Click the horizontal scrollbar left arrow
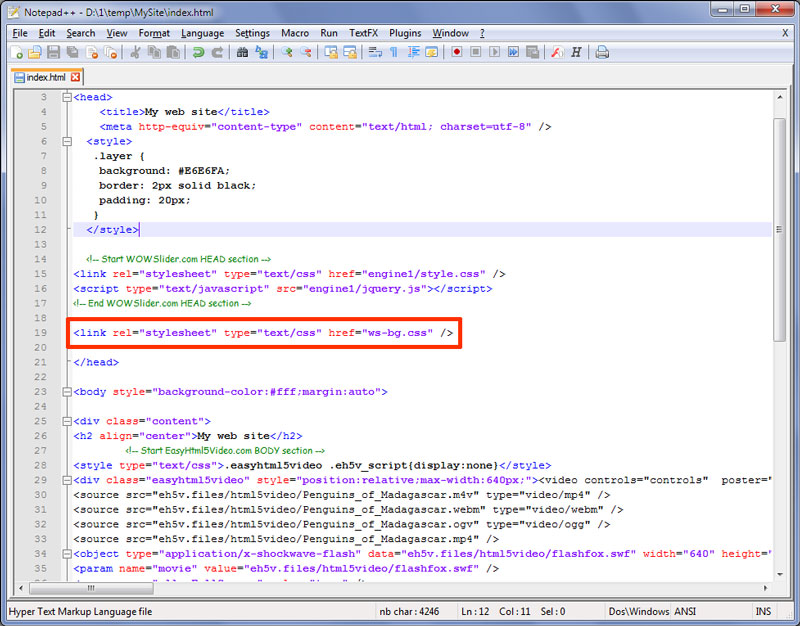Viewport: 800px width, 626px height. click(20, 588)
